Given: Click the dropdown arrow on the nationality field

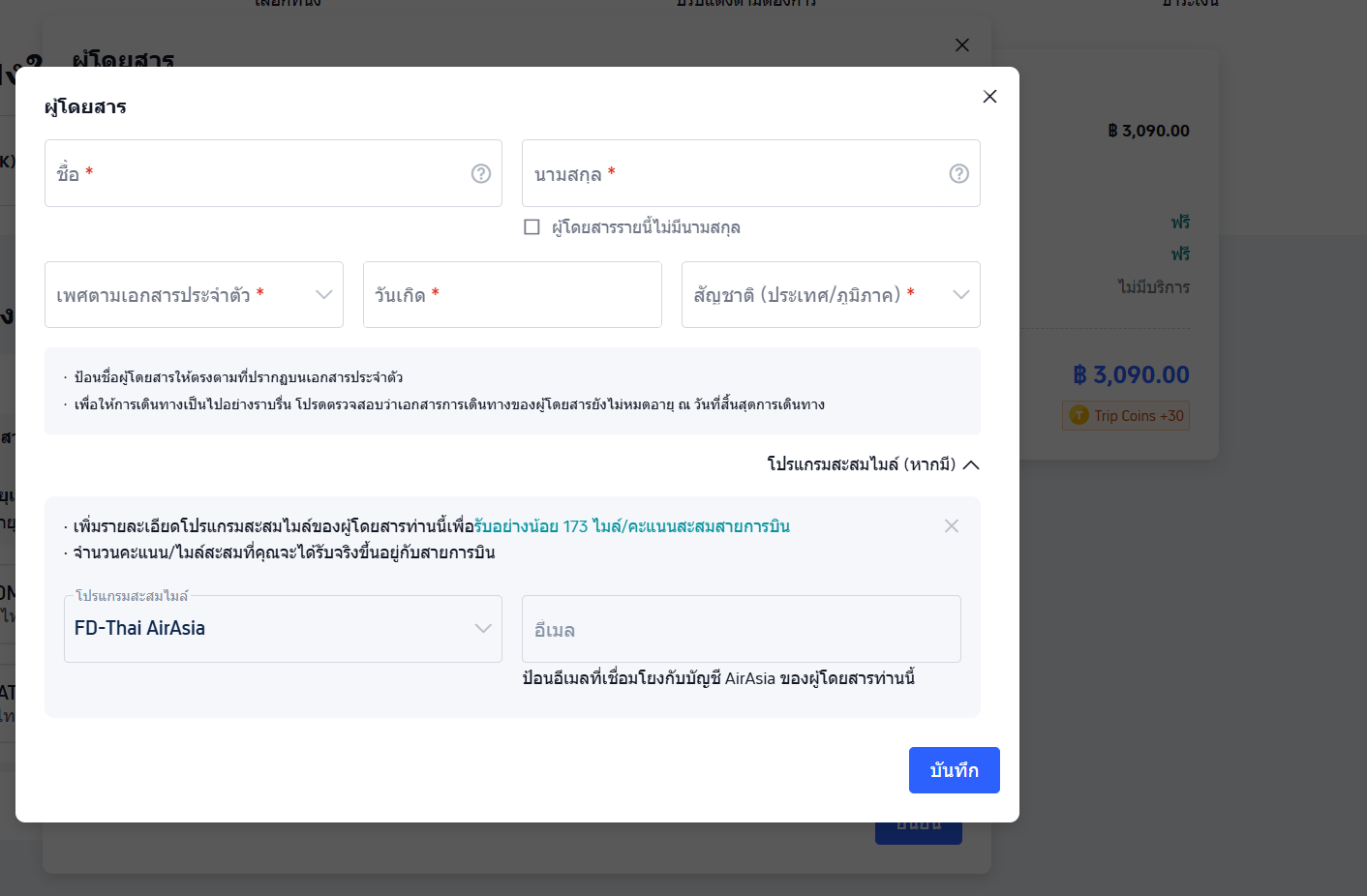Looking at the screenshot, I should pos(960,294).
